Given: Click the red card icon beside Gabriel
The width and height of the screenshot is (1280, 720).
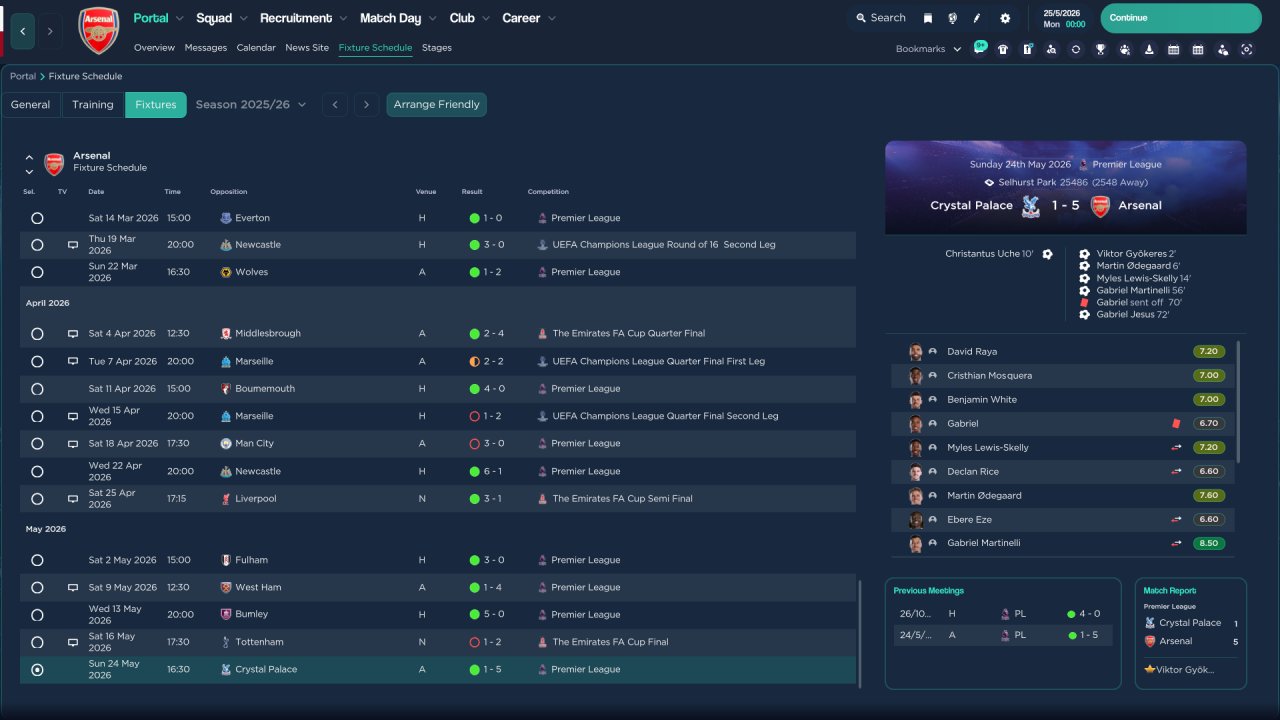Looking at the screenshot, I should [x=1176, y=424].
